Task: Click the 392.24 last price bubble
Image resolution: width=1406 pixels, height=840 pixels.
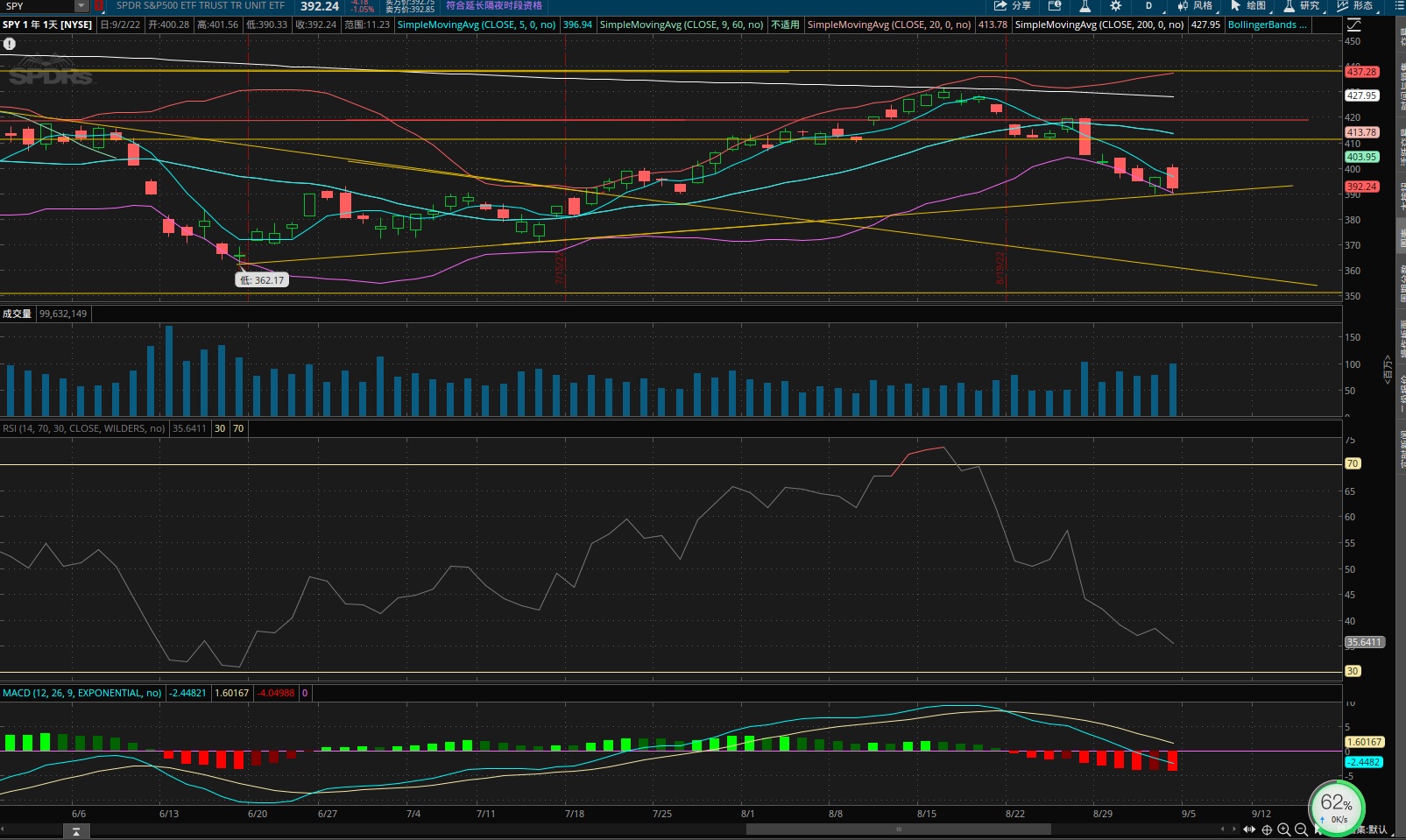Action: click(x=1362, y=187)
